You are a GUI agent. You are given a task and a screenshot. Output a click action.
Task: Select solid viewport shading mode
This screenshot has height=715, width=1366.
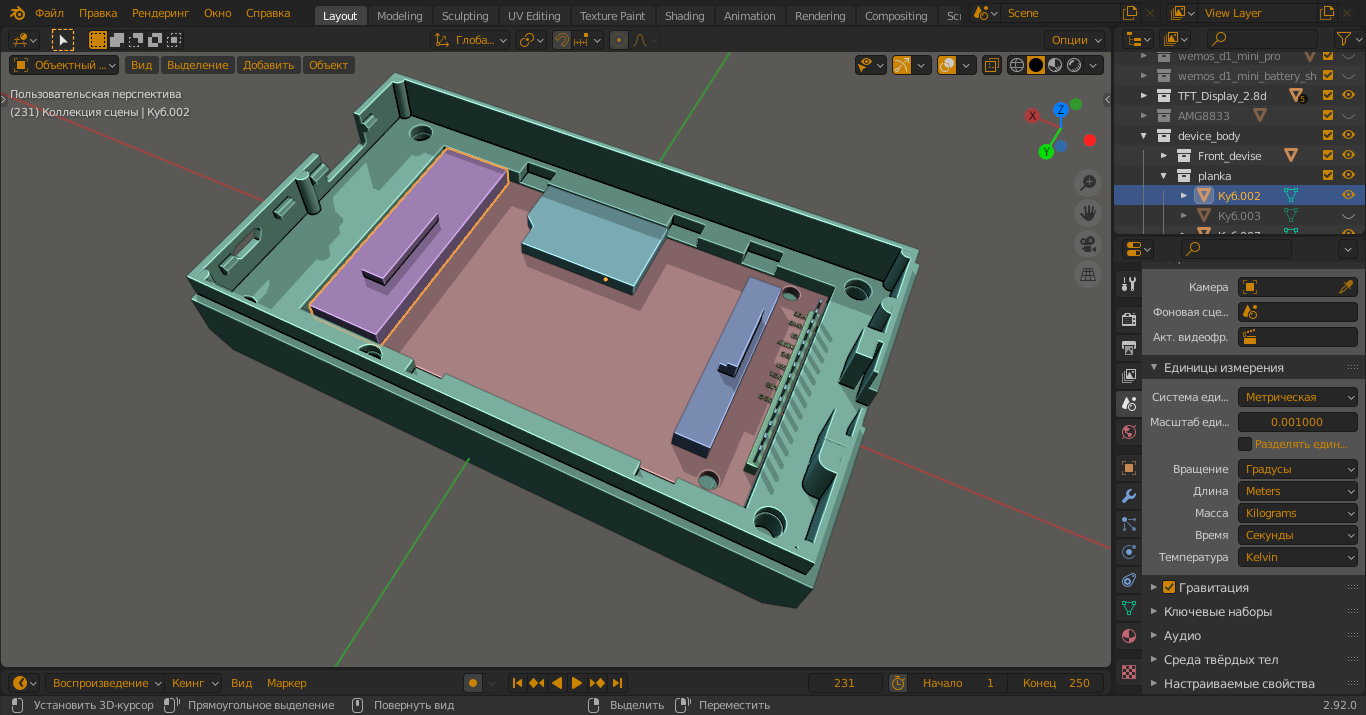pyautogui.click(x=1036, y=65)
